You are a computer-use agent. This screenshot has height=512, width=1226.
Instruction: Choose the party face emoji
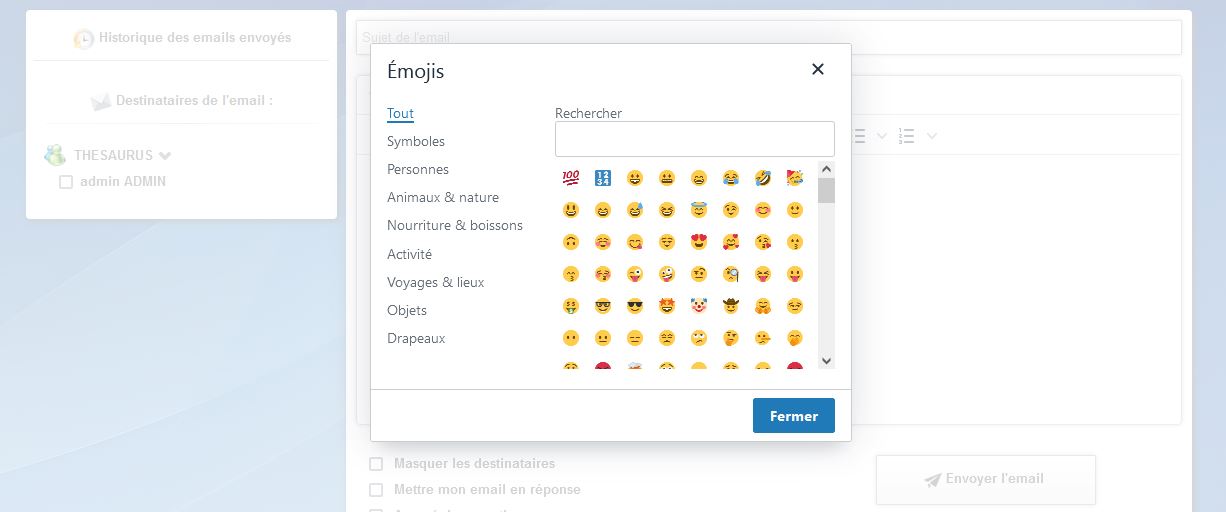(795, 178)
